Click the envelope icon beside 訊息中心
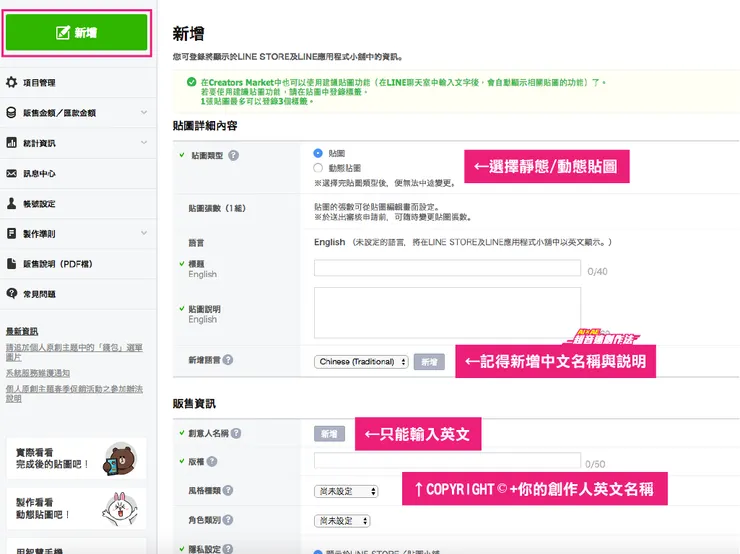 11,173
